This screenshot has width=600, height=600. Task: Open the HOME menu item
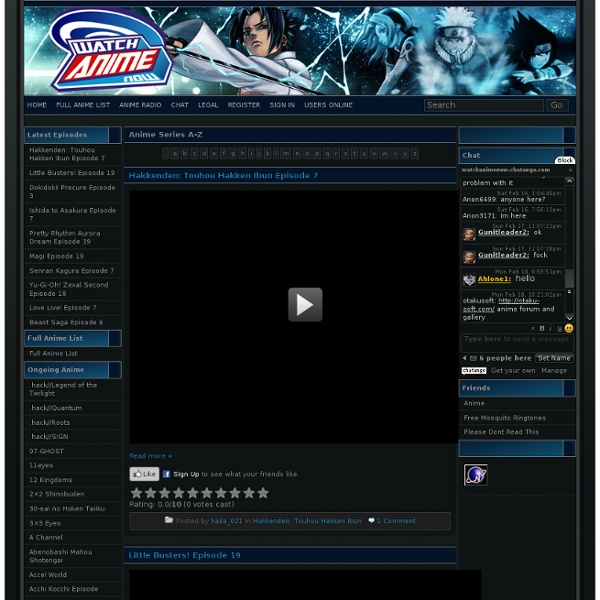(37, 105)
